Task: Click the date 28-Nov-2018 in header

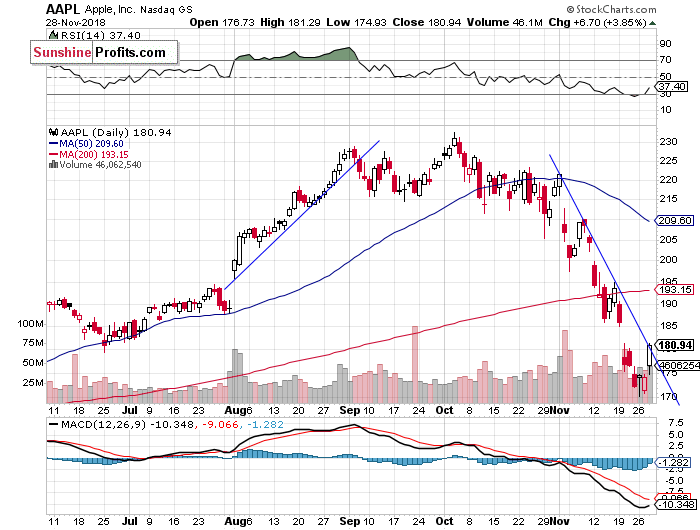Action: coord(75,22)
